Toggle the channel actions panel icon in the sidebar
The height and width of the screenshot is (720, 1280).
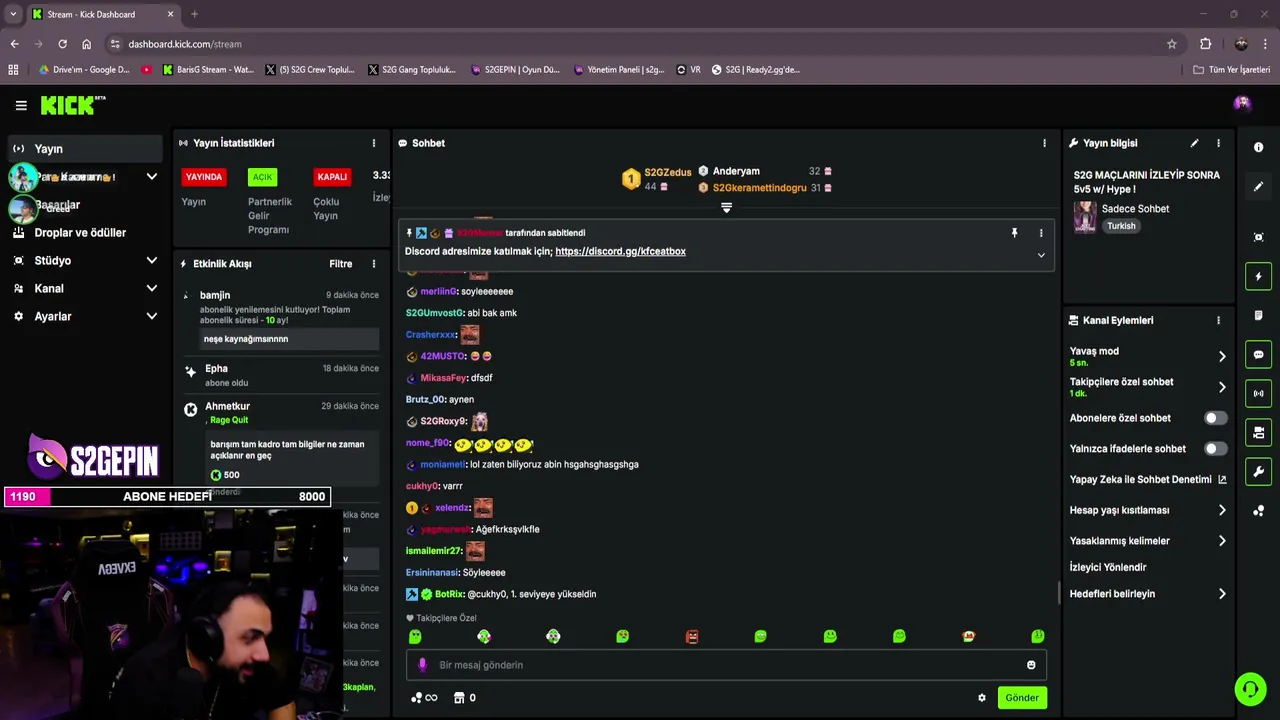1258,432
